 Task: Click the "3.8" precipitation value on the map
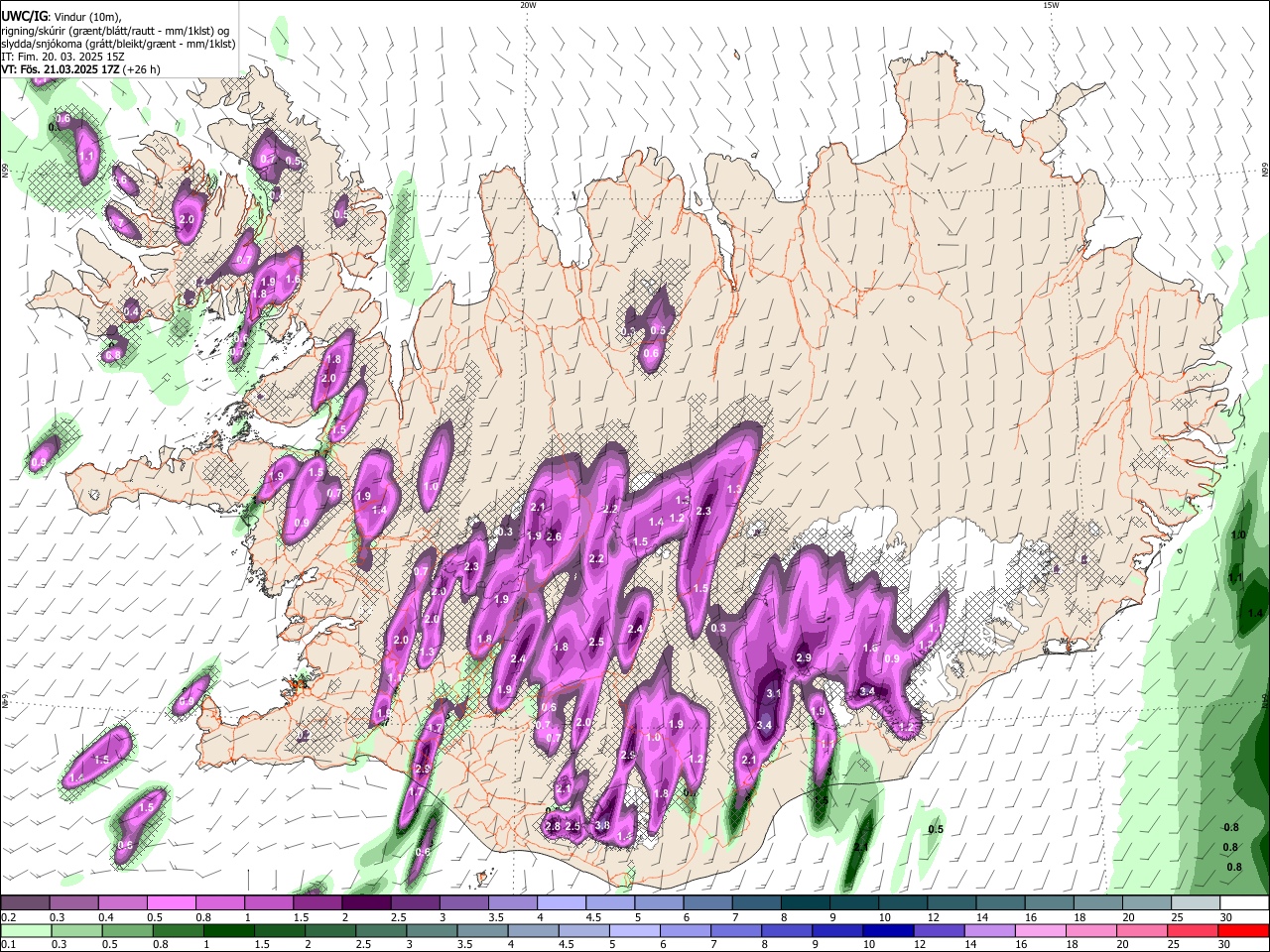pos(601,825)
